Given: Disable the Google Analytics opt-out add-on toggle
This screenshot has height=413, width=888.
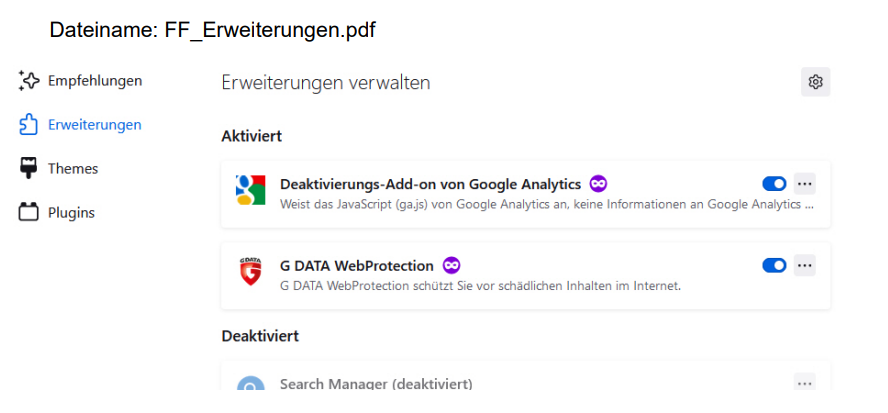Looking at the screenshot, I should [774, 184].
